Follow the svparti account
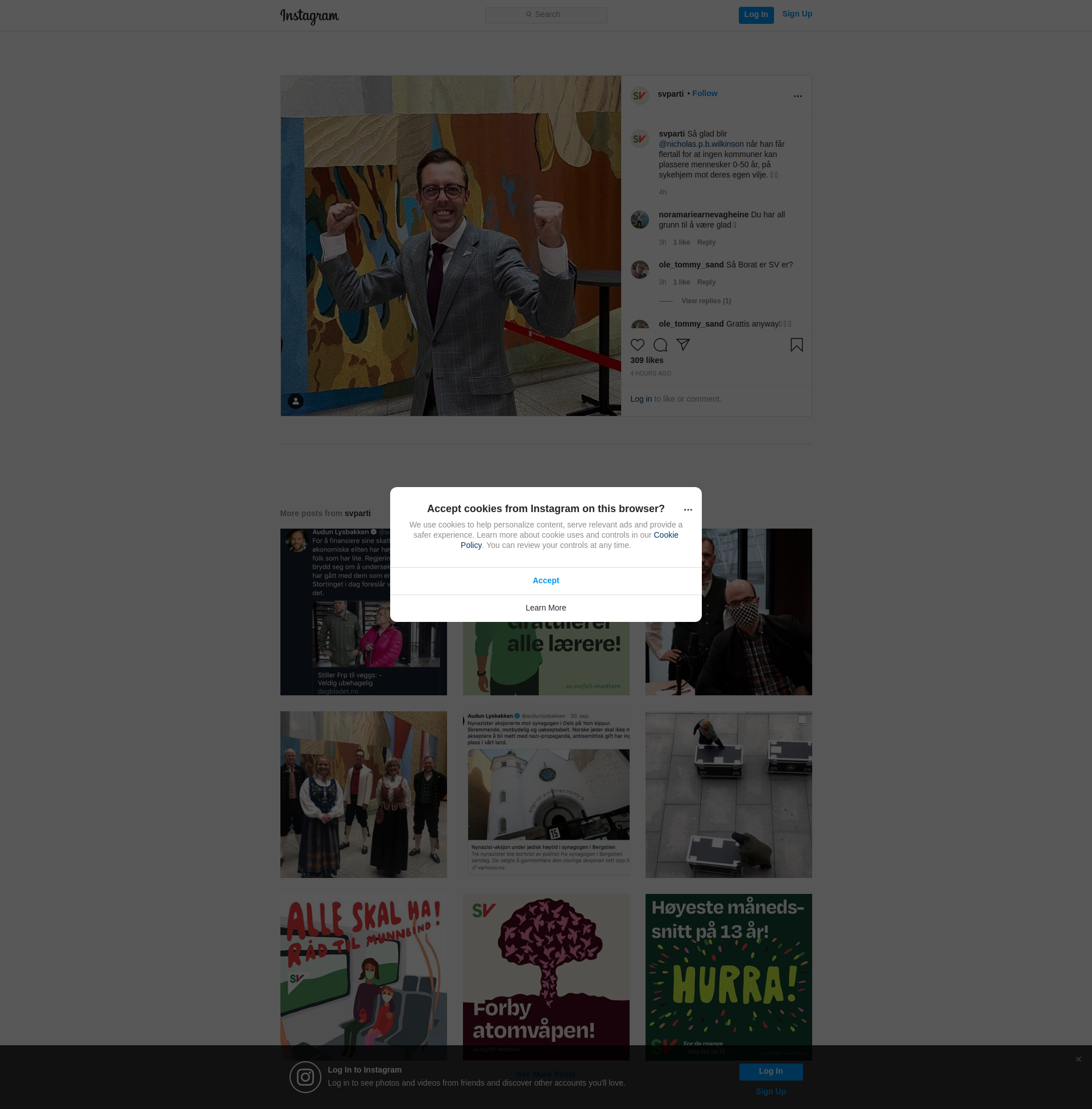This screenshot has width=1092, height=1109. tap(704, 93)
